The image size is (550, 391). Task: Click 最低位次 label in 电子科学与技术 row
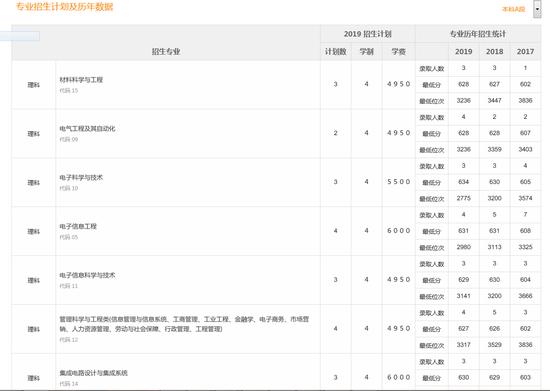coord(432,199)
